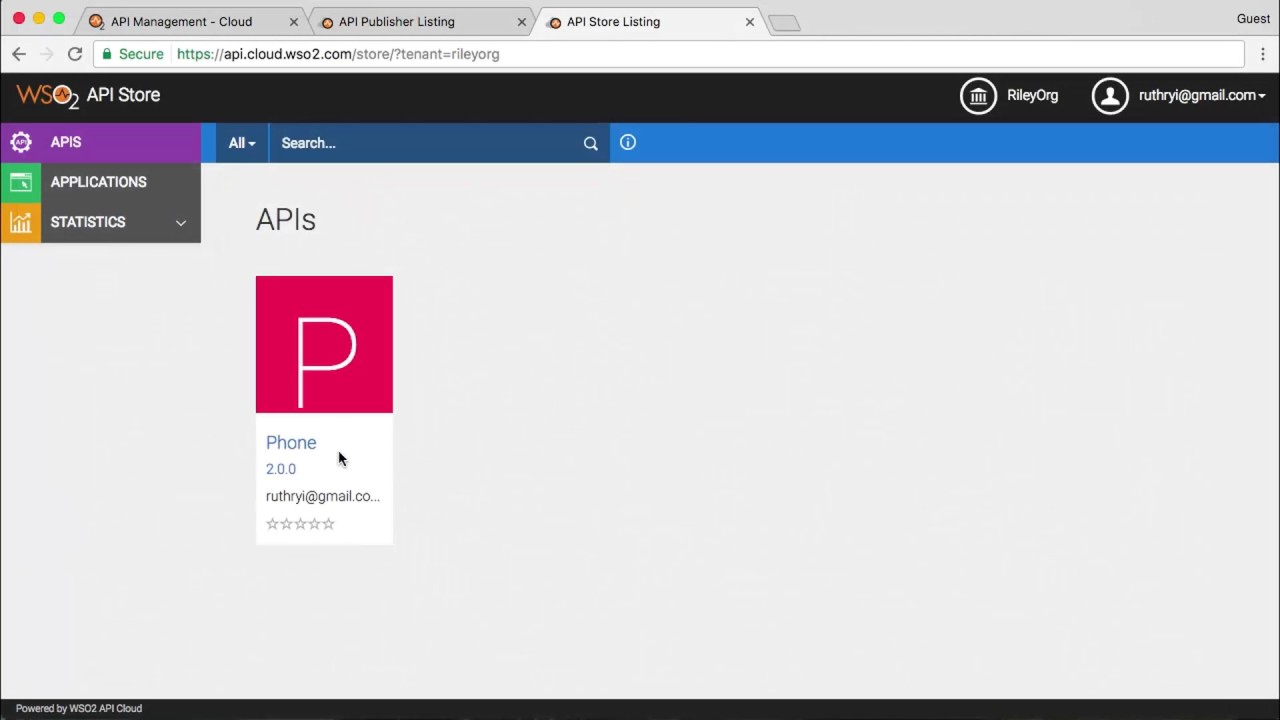
Task: Click the APIs gear icon in sidebar
Action: point(21,142)
